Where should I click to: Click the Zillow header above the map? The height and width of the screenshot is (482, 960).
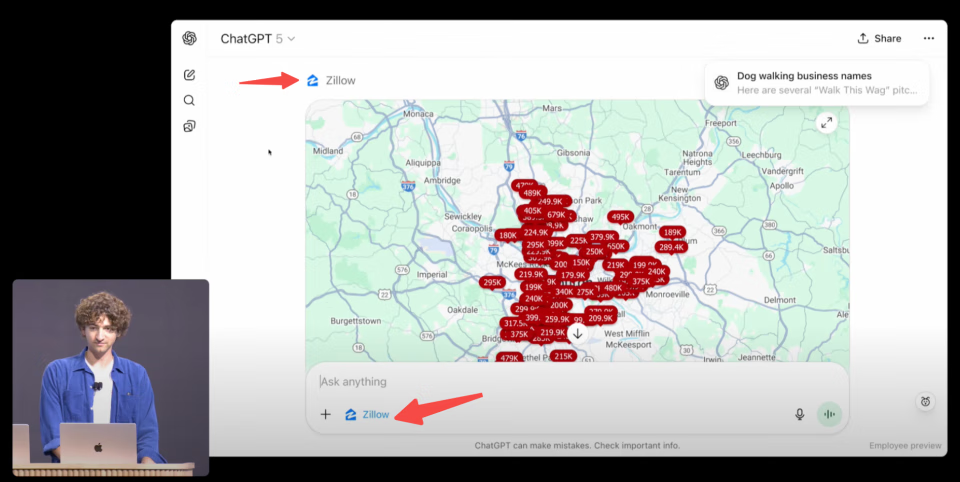point(331,80)
